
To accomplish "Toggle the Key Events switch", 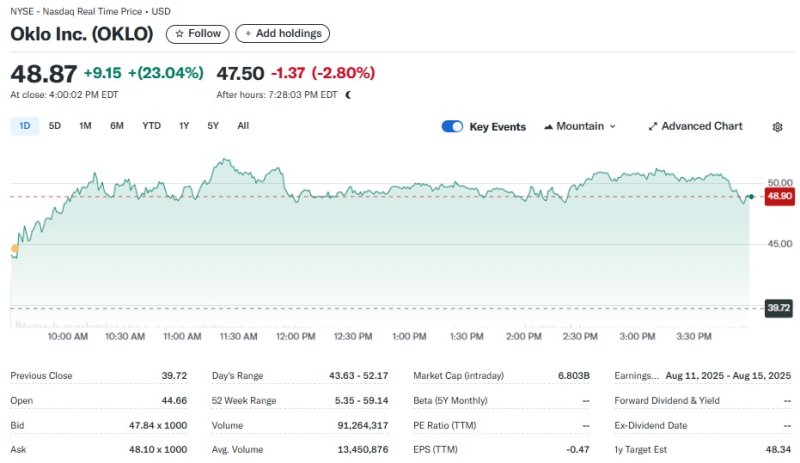I will pyautogui.click(x=452, y=127).
